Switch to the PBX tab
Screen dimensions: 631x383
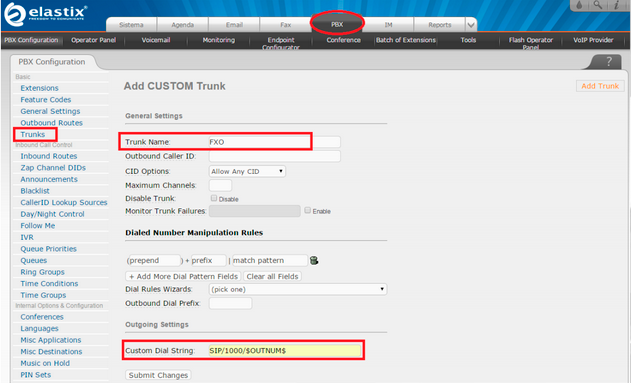coord(337,25)
